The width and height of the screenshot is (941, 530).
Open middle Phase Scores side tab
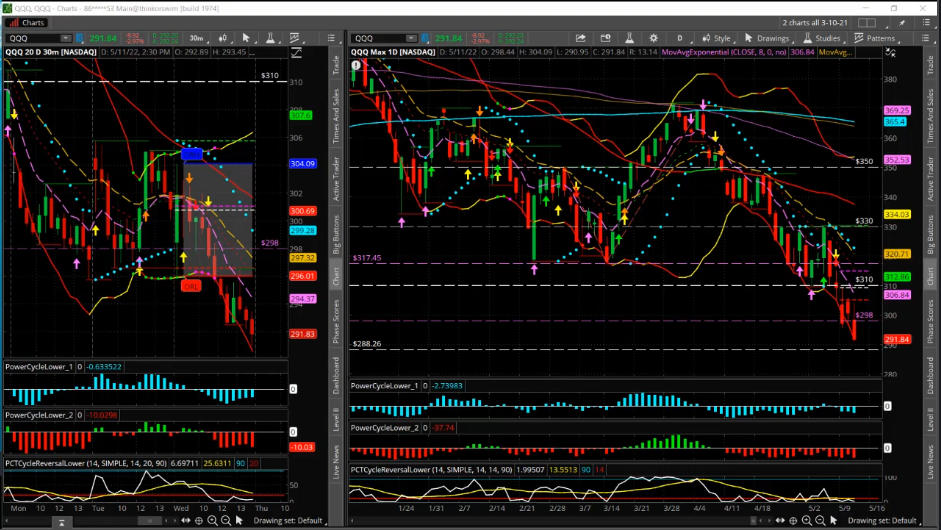(x=336, y=321)
